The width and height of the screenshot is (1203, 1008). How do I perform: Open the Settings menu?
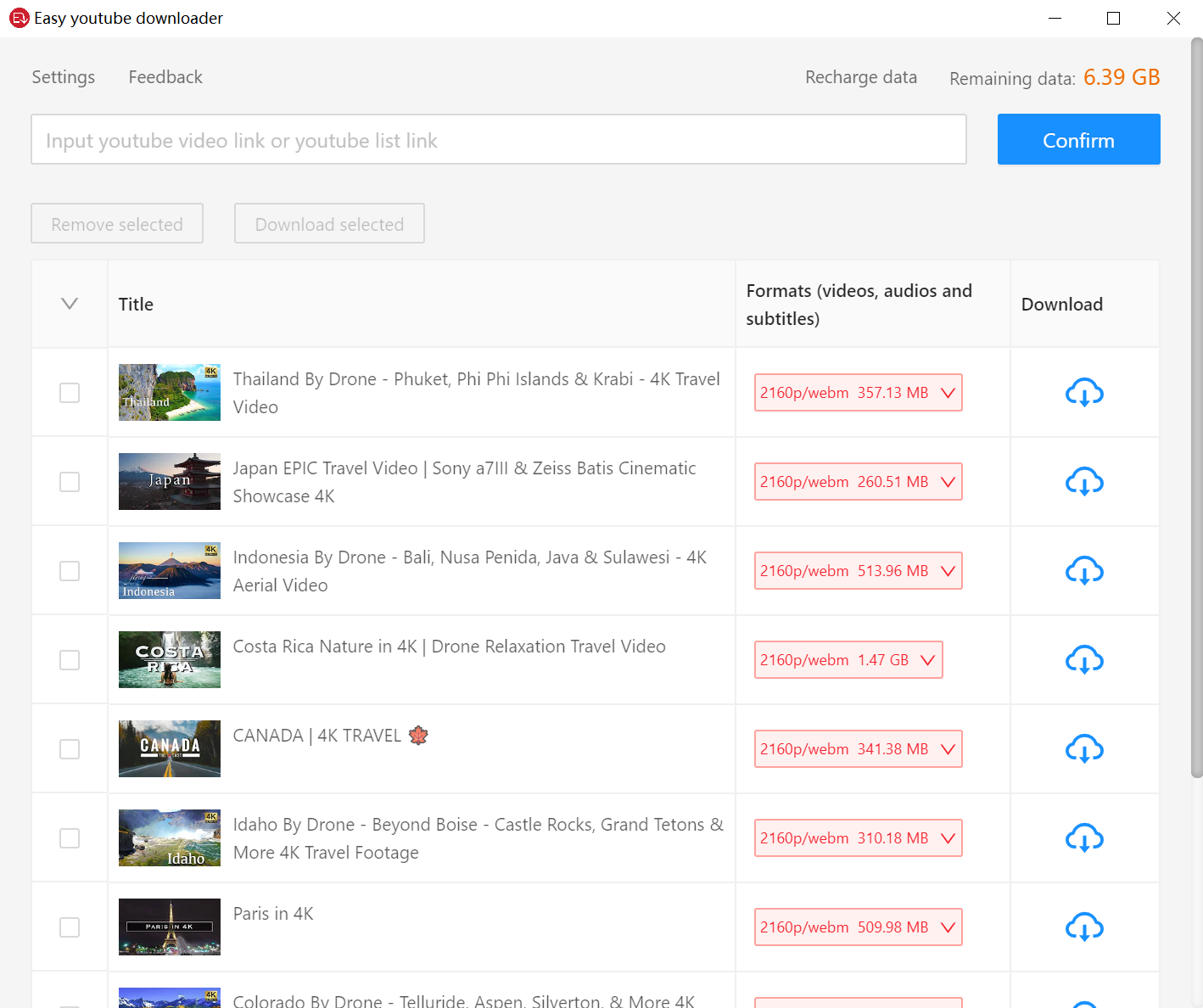pyautogui.click(x=63, y=76)
